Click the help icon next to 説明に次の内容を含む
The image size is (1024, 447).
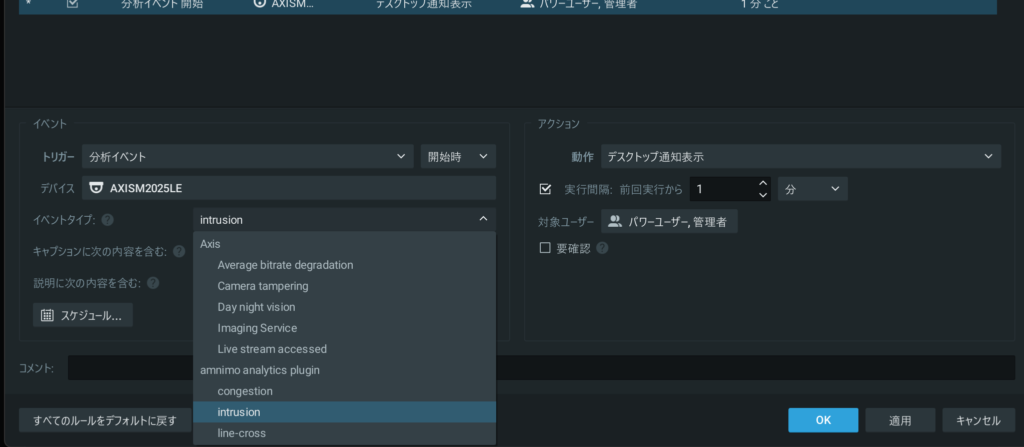click(x=153, y=283)
